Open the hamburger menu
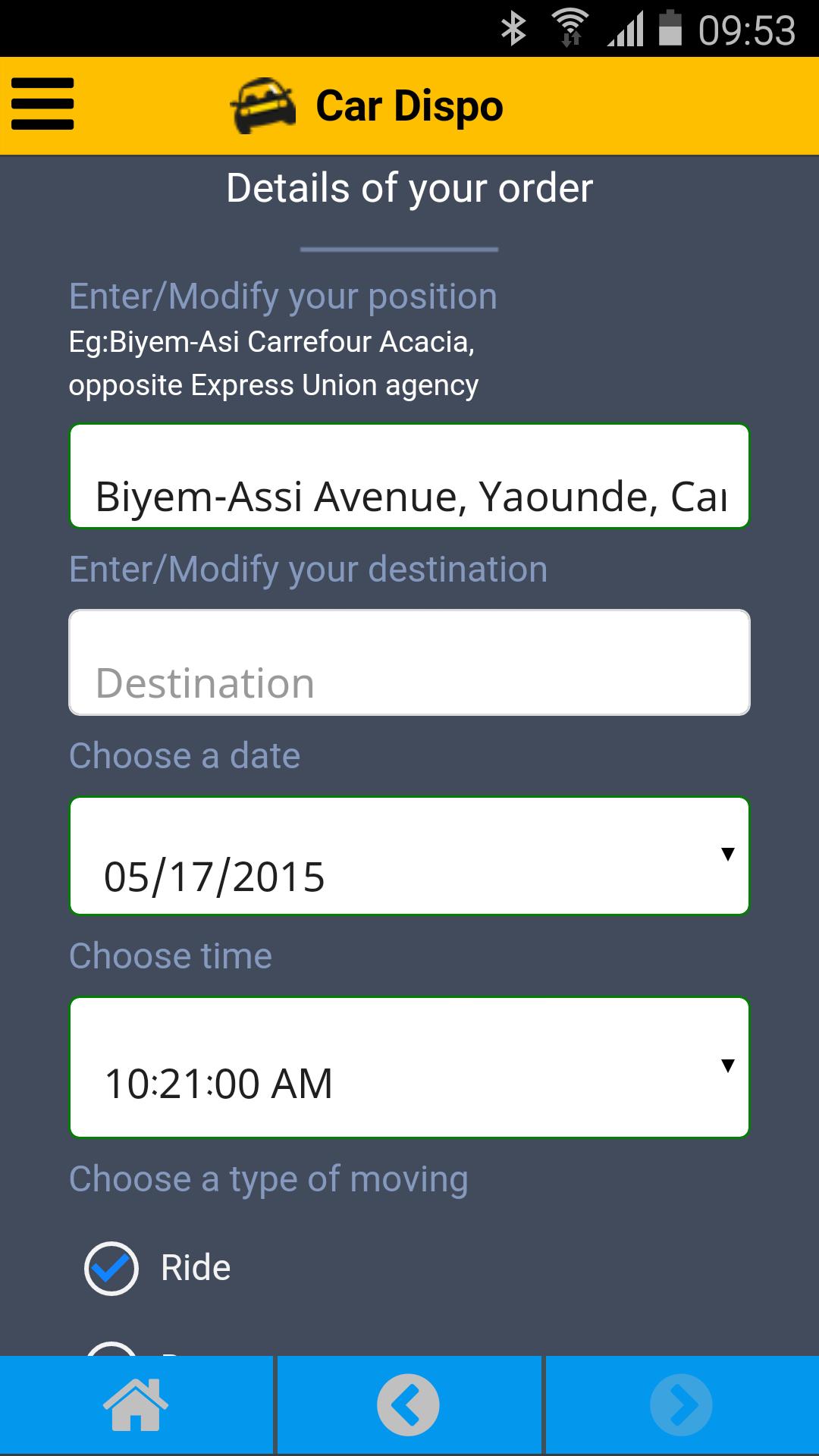The height and width of the screenshot is (1456, 819). [x=42, y=105]
